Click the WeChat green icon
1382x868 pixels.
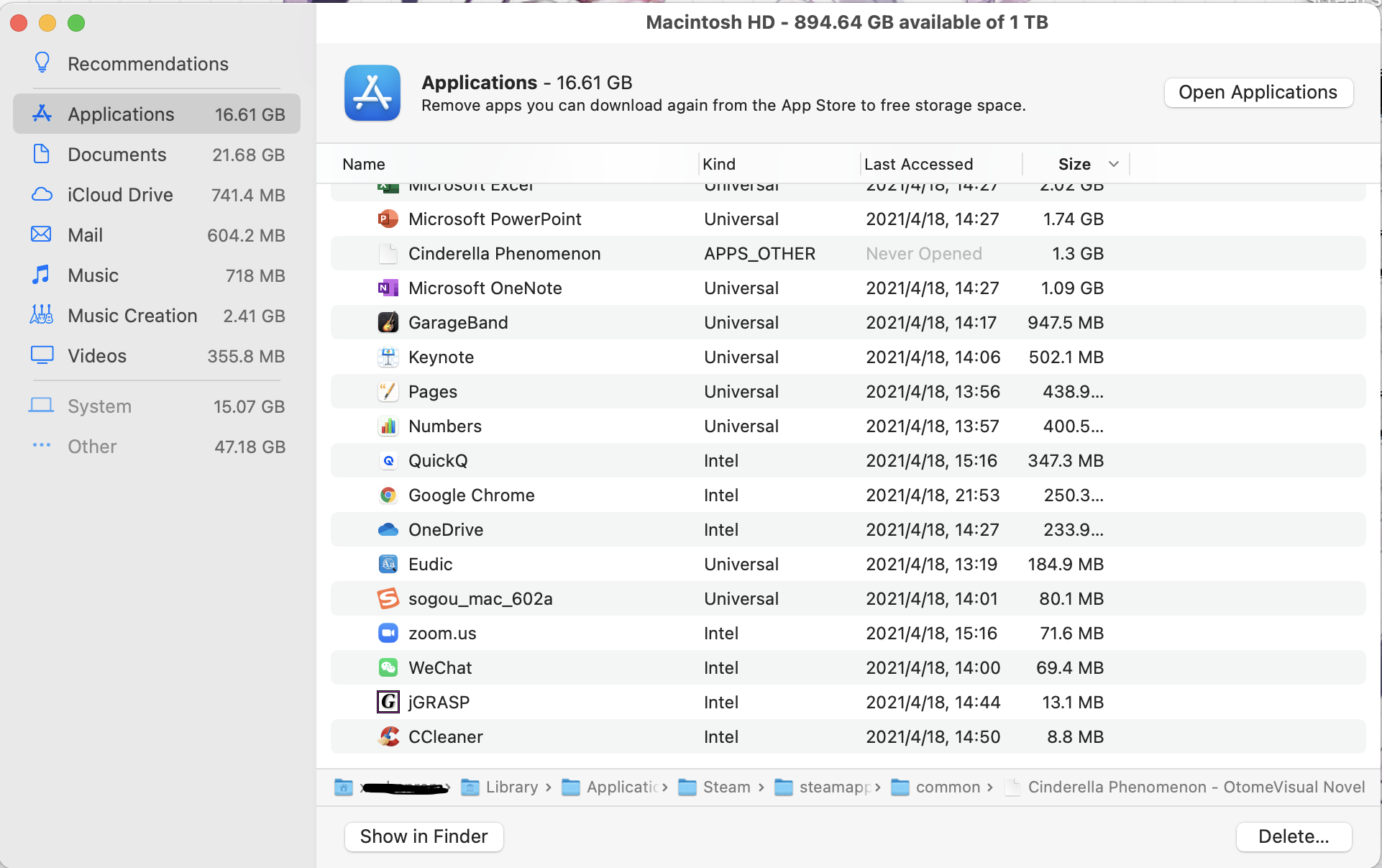tap(388, 667)
